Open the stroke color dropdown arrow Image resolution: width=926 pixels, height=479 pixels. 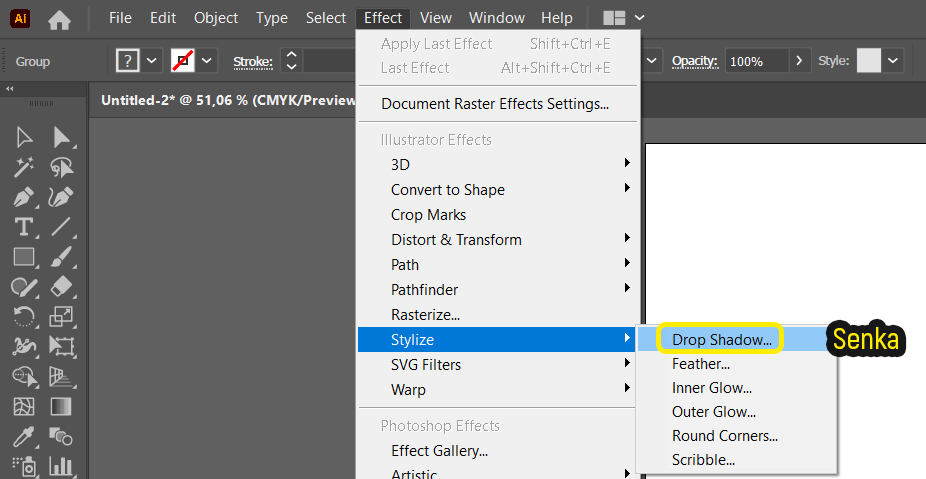tap(207, 61)
